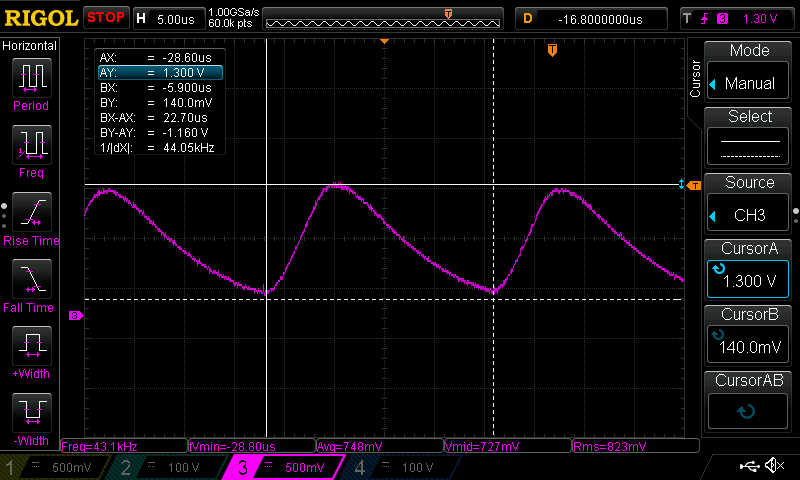Image resolution: width=800 pixels, height=480 pixels.
Task: Click the vertical Cursor menu tab label
Action: (x=695, y=79)
